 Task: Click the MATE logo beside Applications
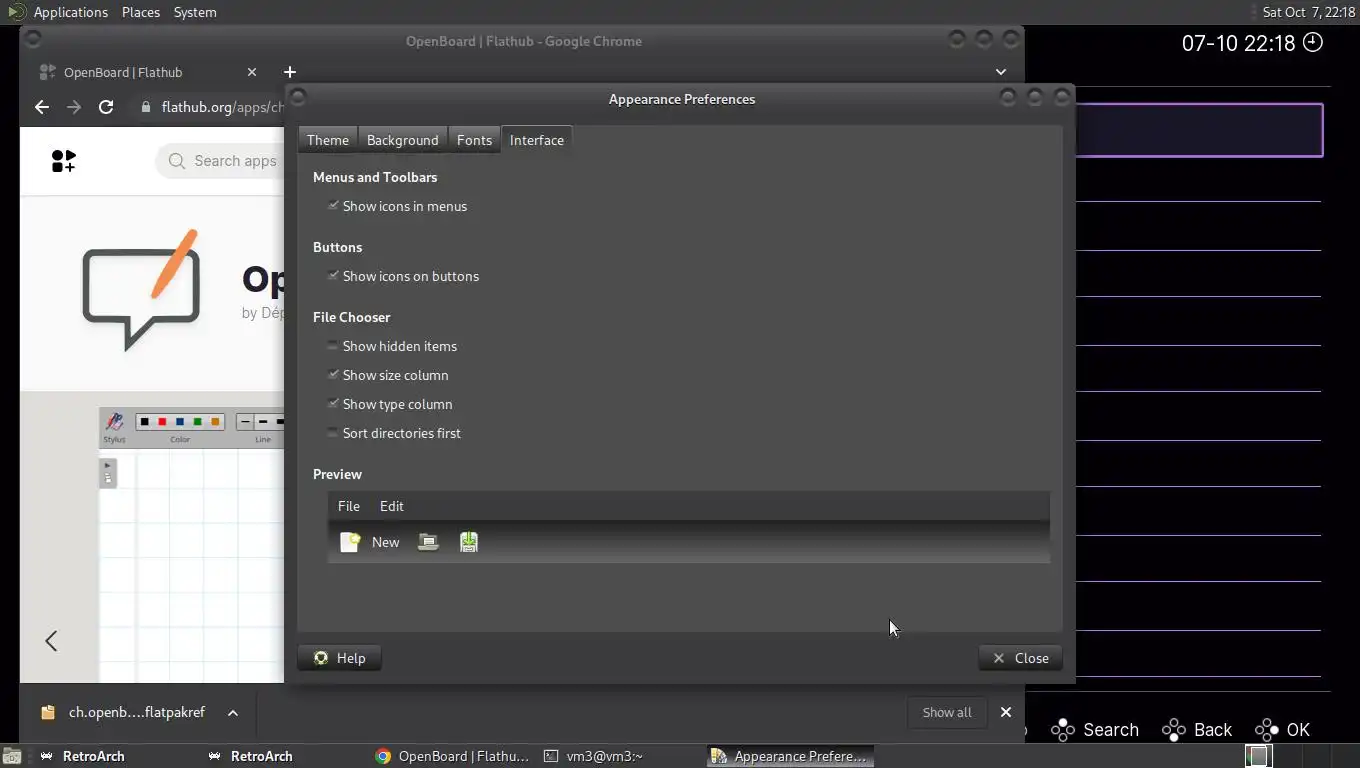pyautogui.click(x=15, y=12)
